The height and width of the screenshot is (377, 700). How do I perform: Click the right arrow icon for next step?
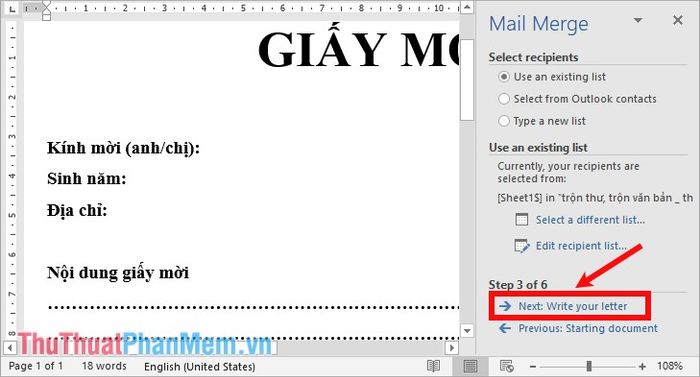[505, 306]
